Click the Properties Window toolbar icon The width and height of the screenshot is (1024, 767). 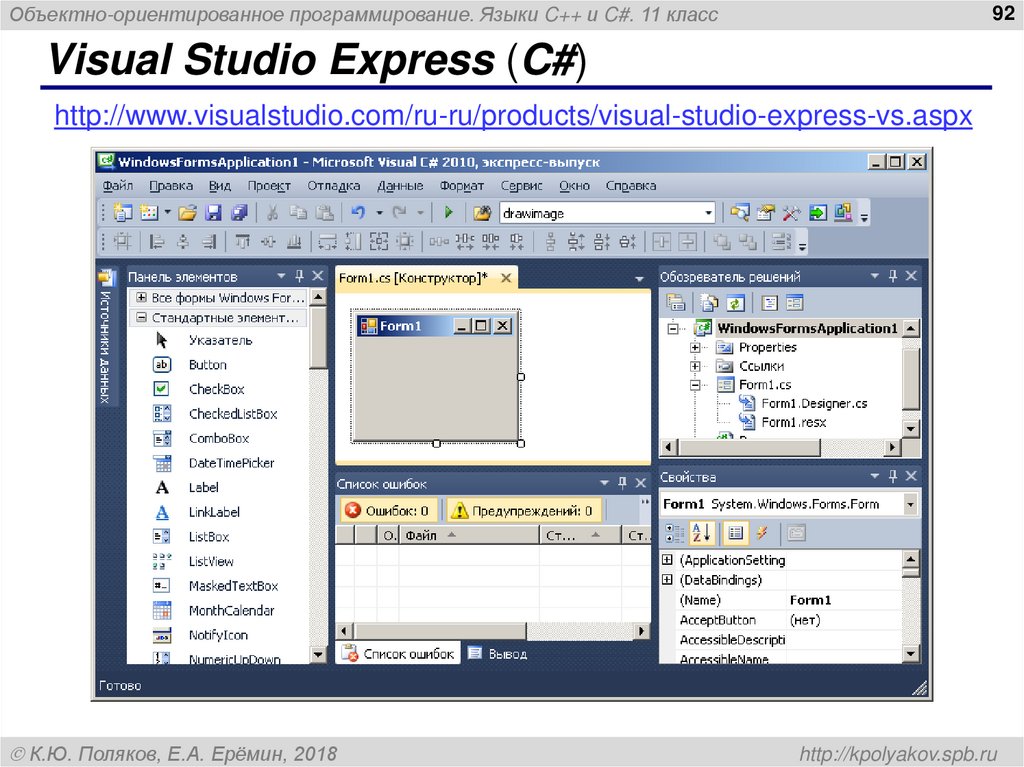click(765, 213)
